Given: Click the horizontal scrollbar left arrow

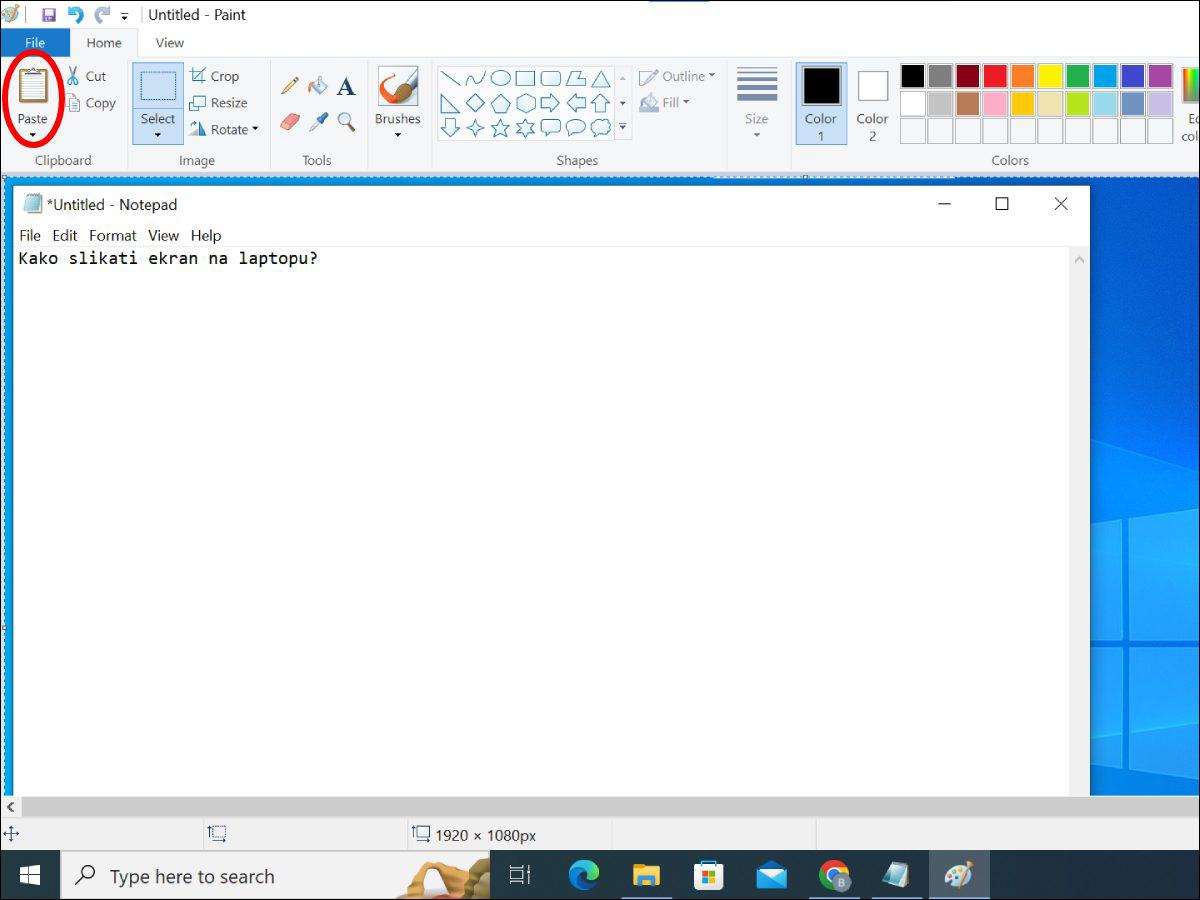Looking at the screenshot, I should (10, 806).
